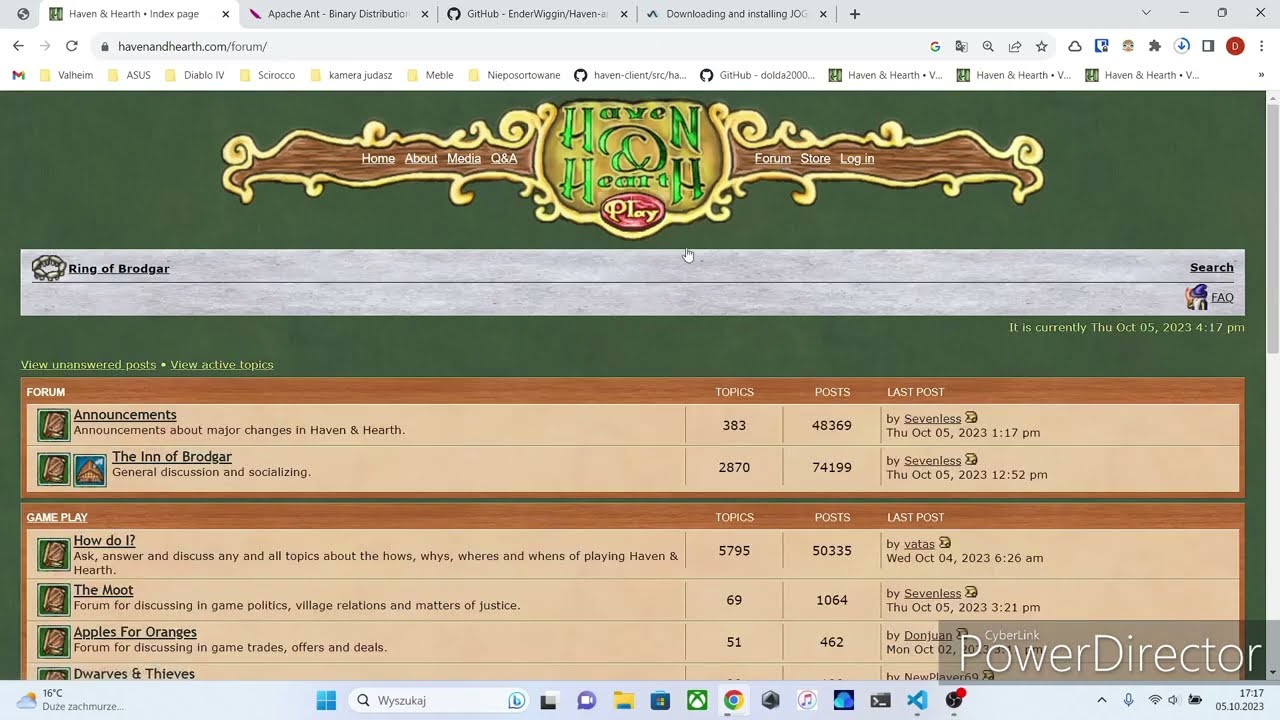View latest post icon beside vatas
Image resolution: width=1280 pixels, height=720 pixels.
[x=945, y=543]
